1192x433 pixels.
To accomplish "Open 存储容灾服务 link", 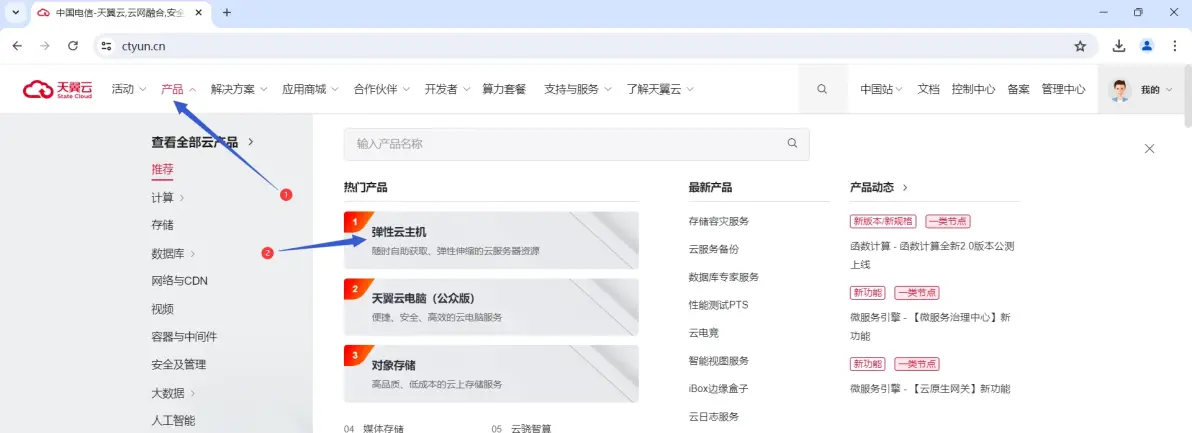I will point(718,221).
